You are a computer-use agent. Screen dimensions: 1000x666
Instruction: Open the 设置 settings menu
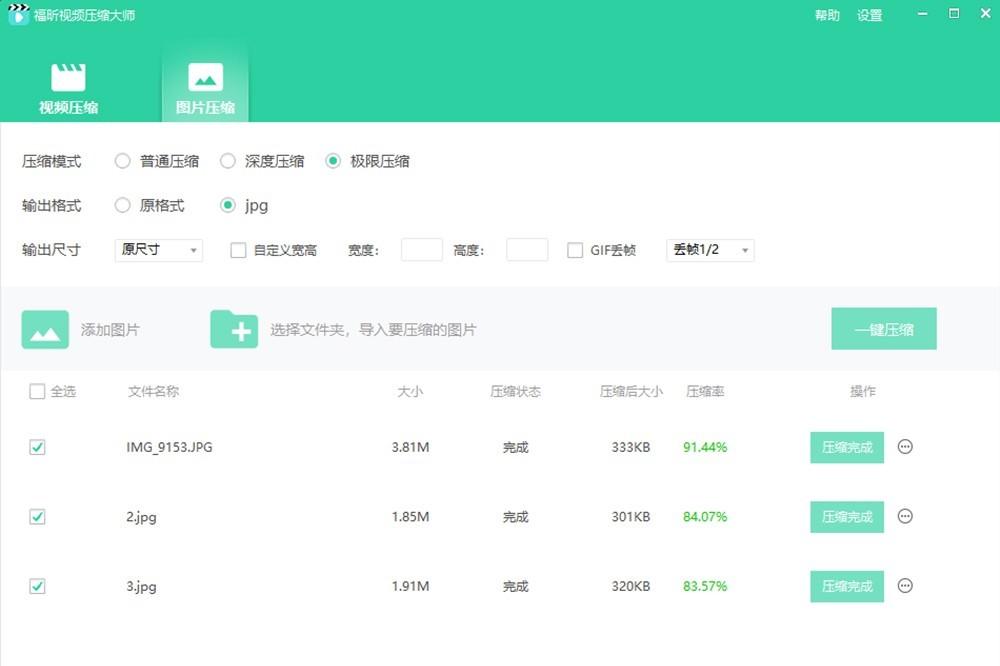click(x=870, y=15)
